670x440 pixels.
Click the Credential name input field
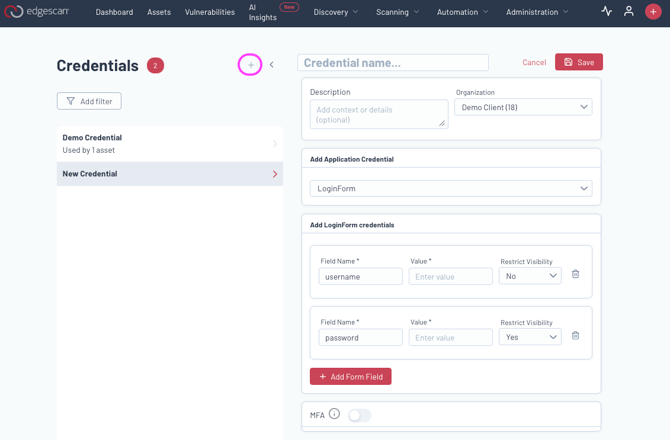point(393,63)
